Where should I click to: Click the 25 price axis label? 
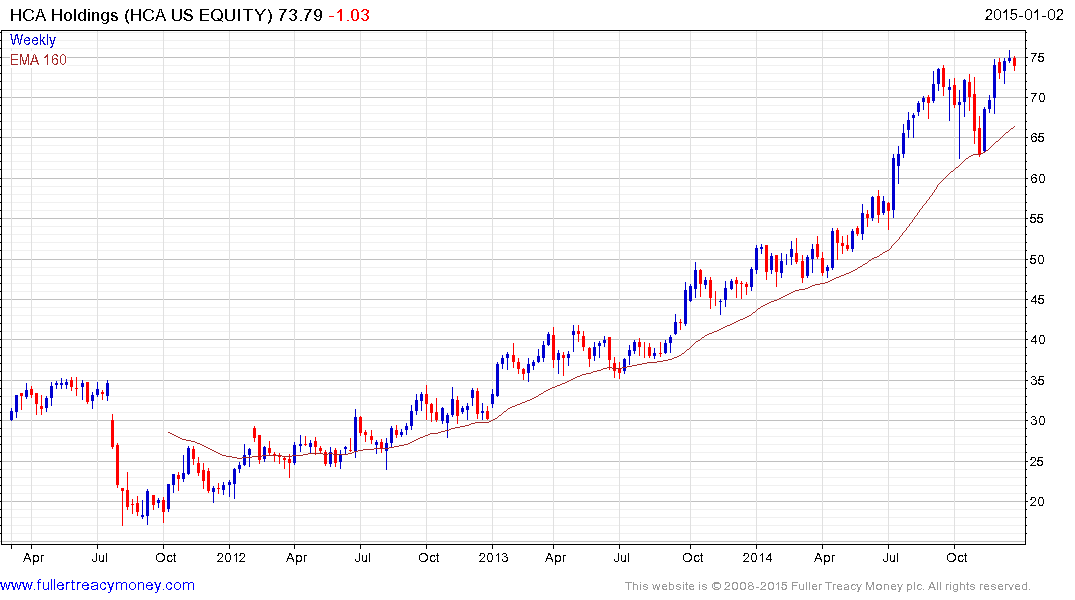tap(1037, 461)
